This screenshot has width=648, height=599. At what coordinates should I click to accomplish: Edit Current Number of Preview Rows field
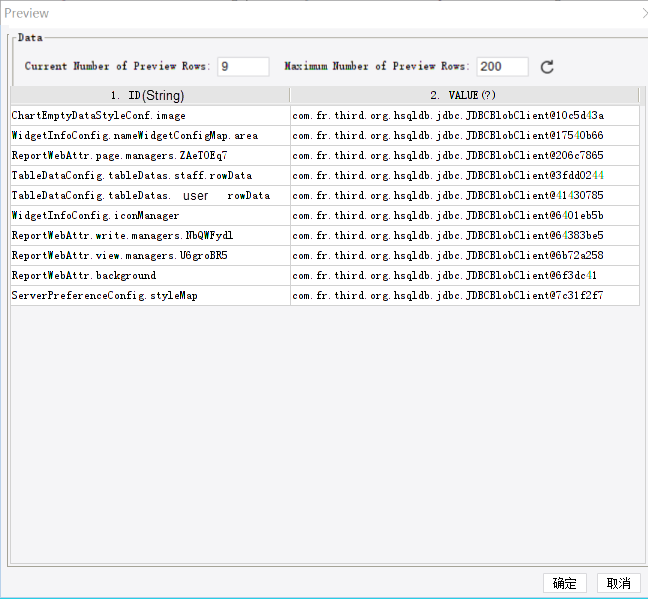243,67
